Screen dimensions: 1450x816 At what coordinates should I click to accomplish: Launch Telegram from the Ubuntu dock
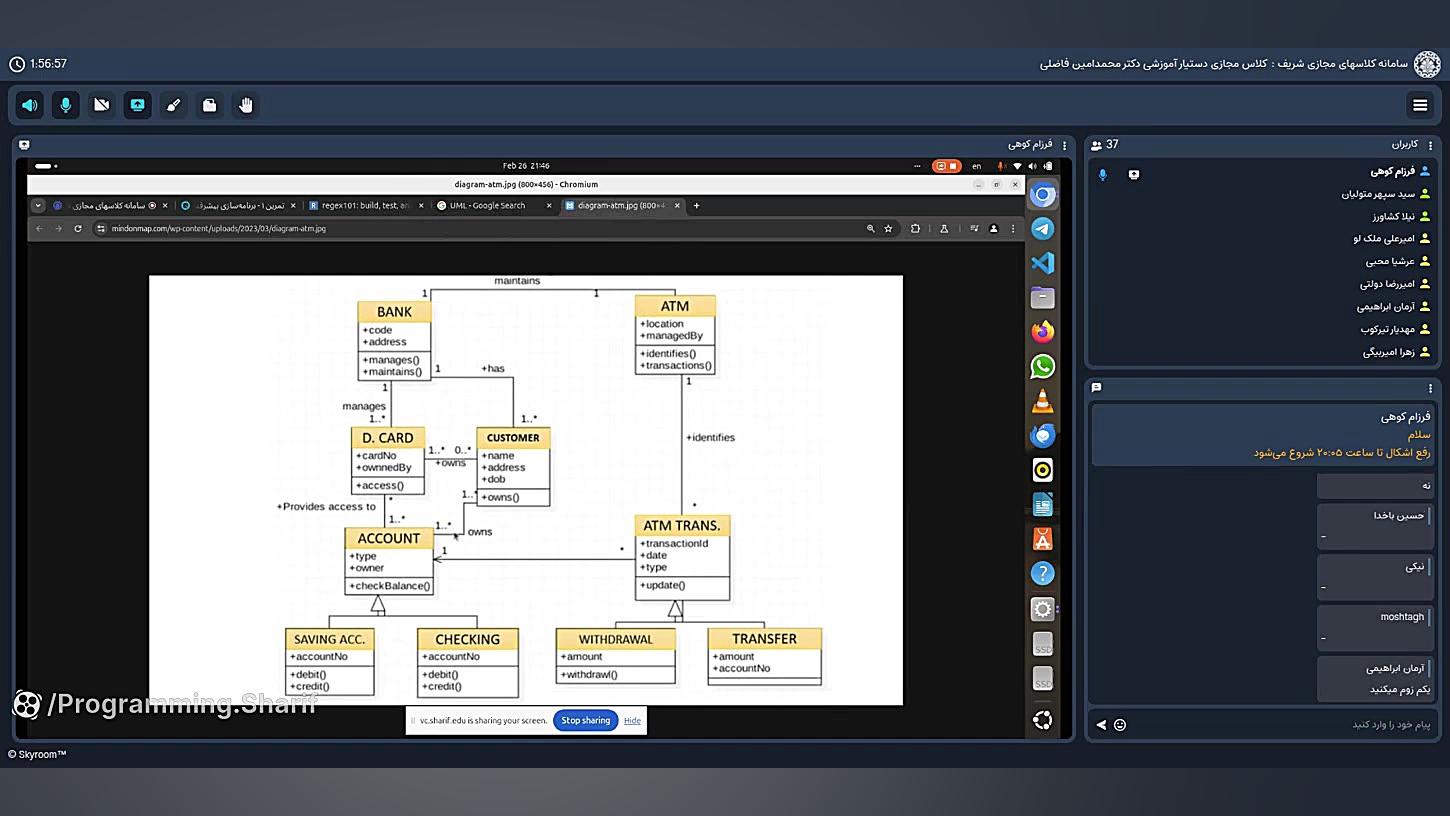(x=1042, y=229)
